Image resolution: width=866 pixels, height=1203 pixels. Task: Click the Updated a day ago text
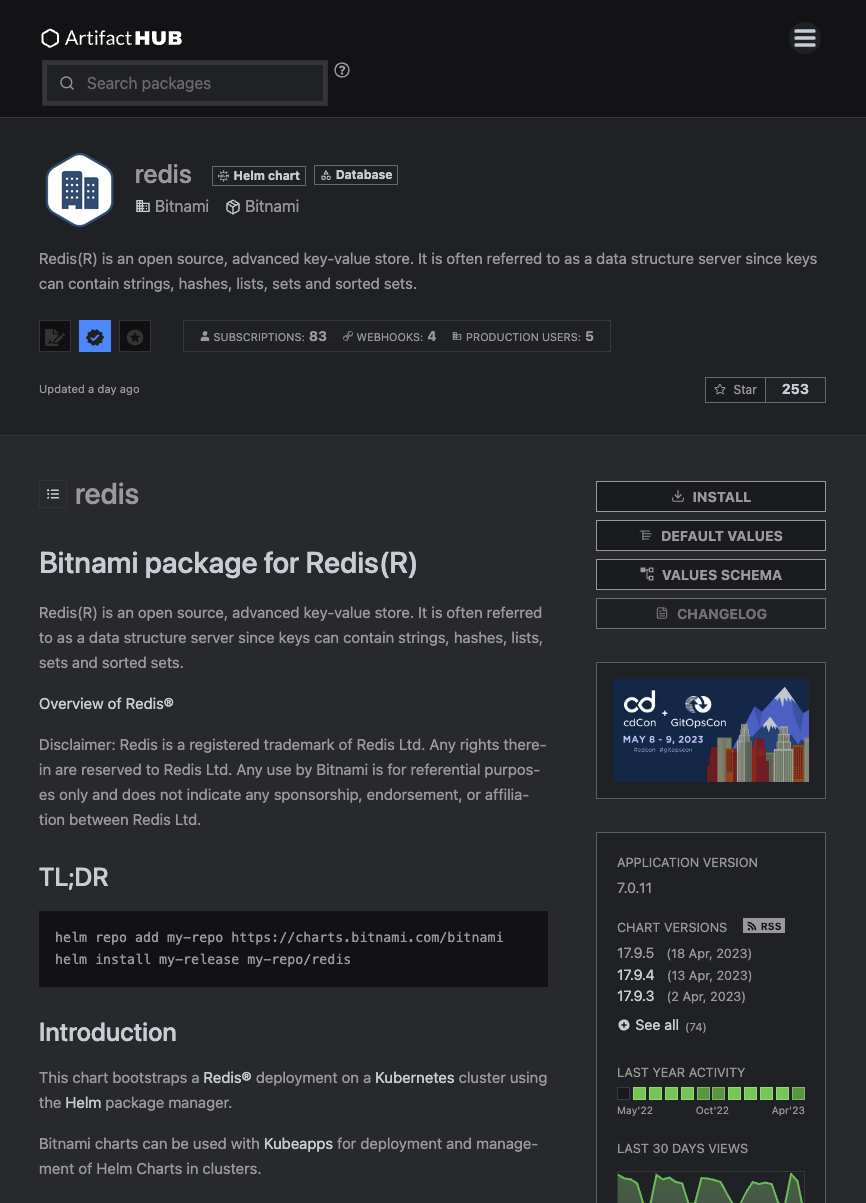coord(89,389)
